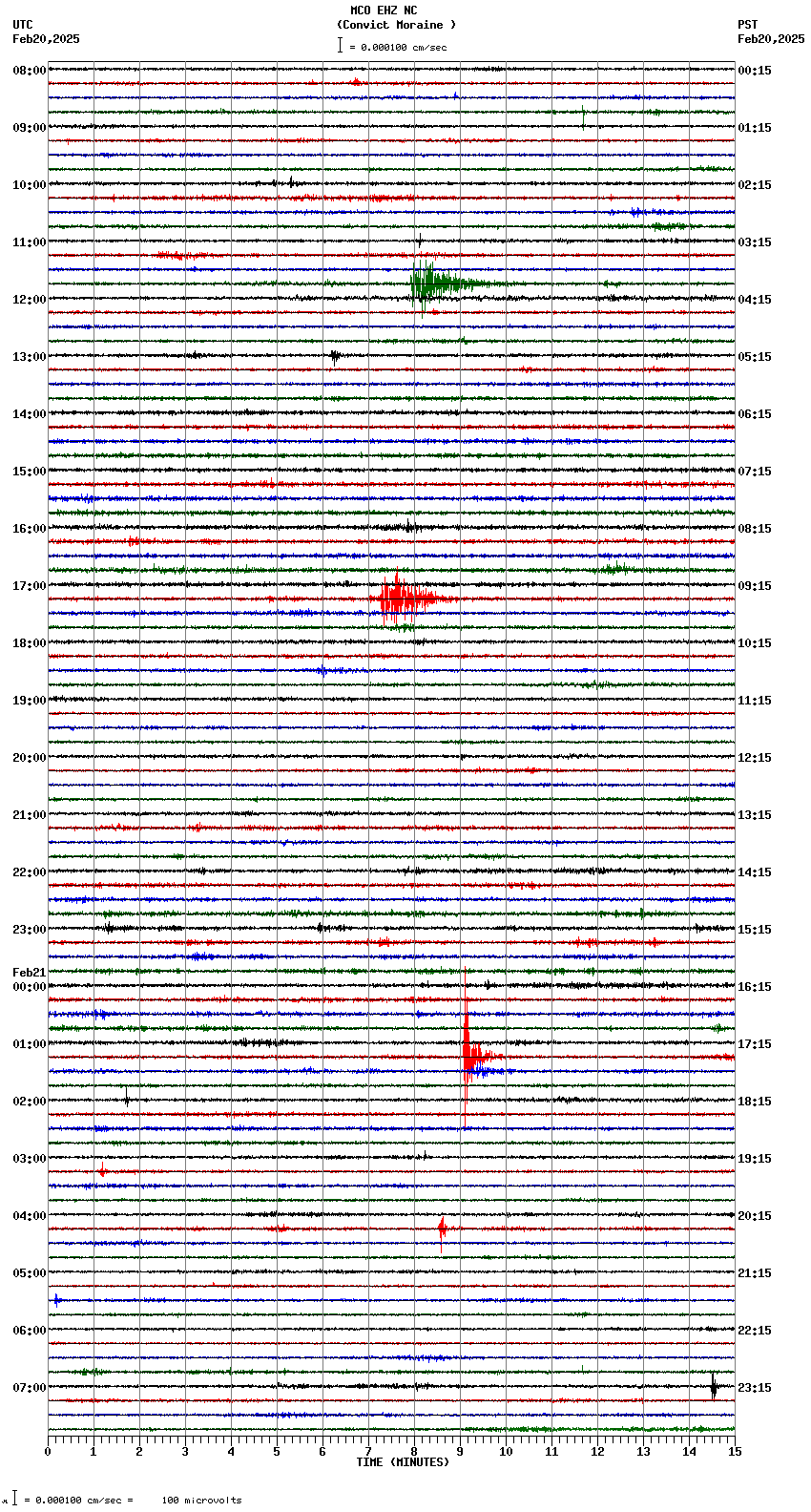
Task: Click the 'UTC' label at top left
Action: click(x=23, y=25)
